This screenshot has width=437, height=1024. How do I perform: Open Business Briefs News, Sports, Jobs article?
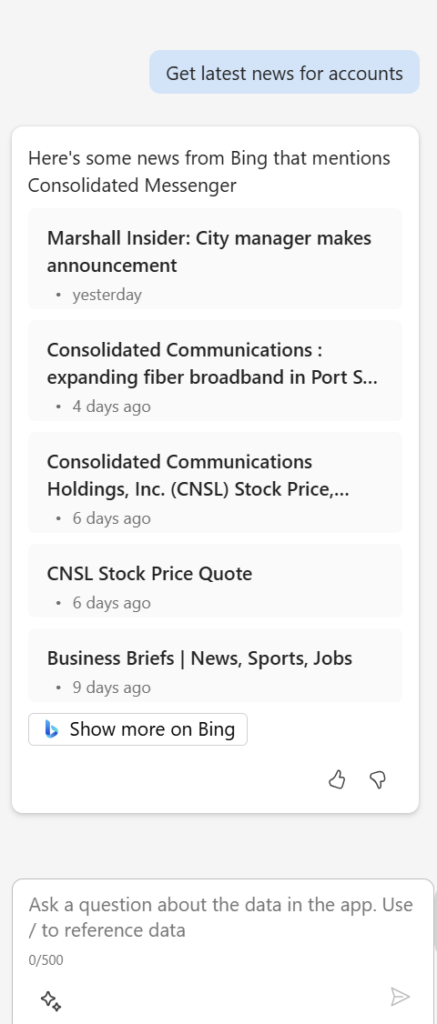point(215,665)
